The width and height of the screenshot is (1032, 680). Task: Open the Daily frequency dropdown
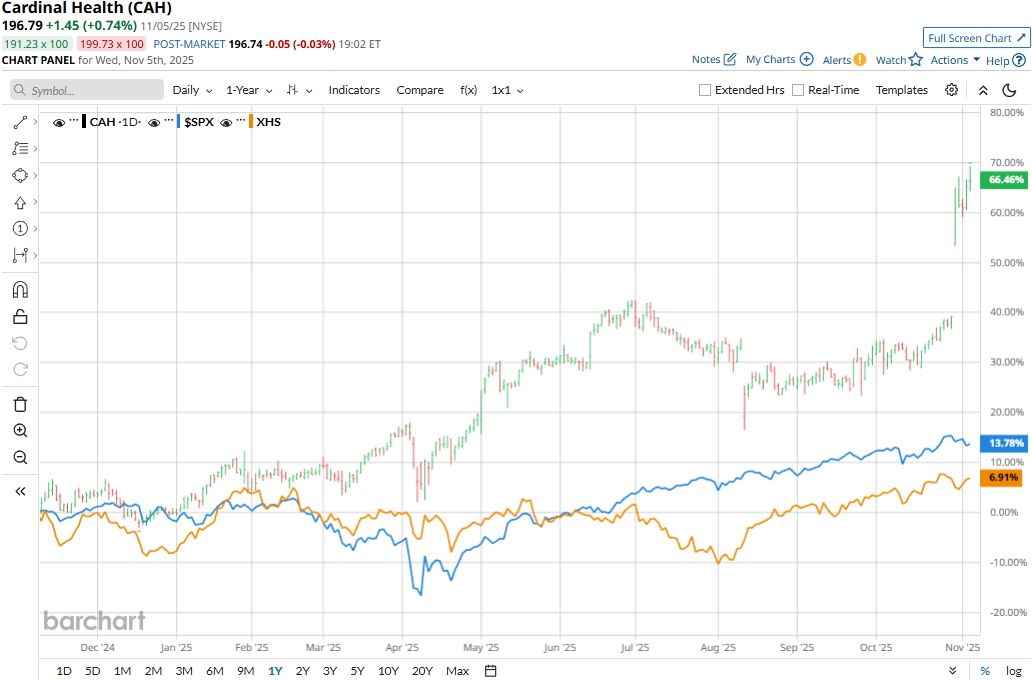pyautogui.click(x=191, y=90)
